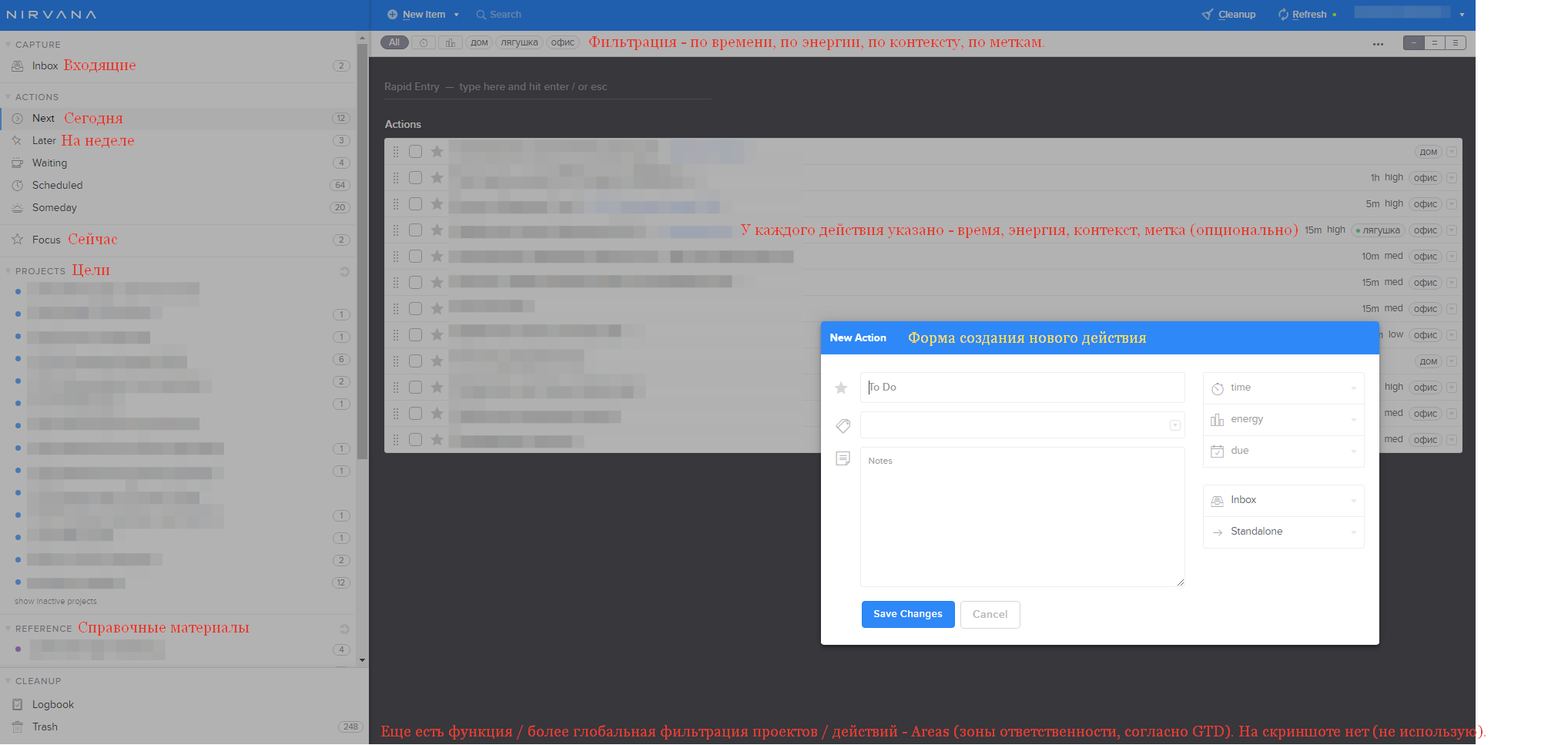
Task: Click the time filter clock icon
Action: point(424,42)
